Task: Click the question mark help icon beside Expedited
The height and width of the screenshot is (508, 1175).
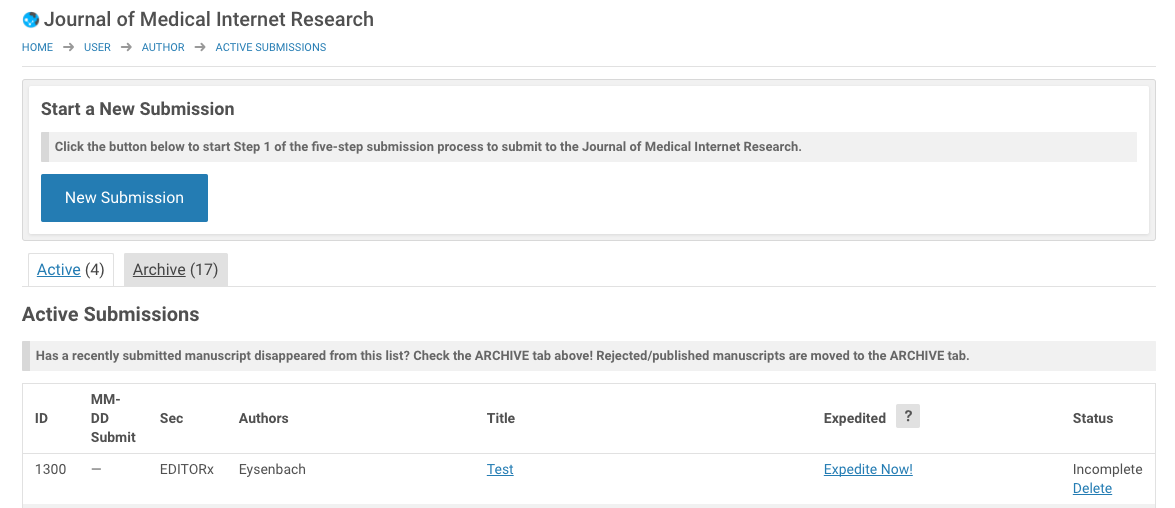Action: click(907, 417)
